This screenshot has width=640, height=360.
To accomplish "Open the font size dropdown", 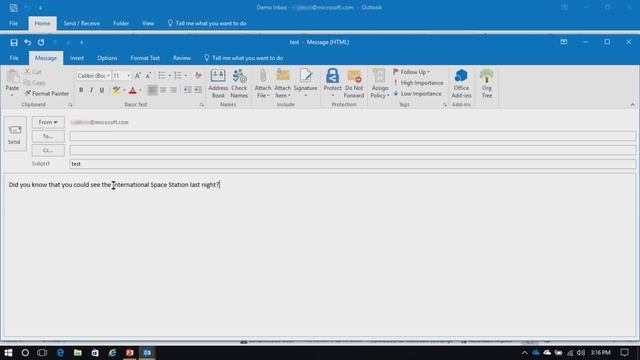I will coord(128,76).
